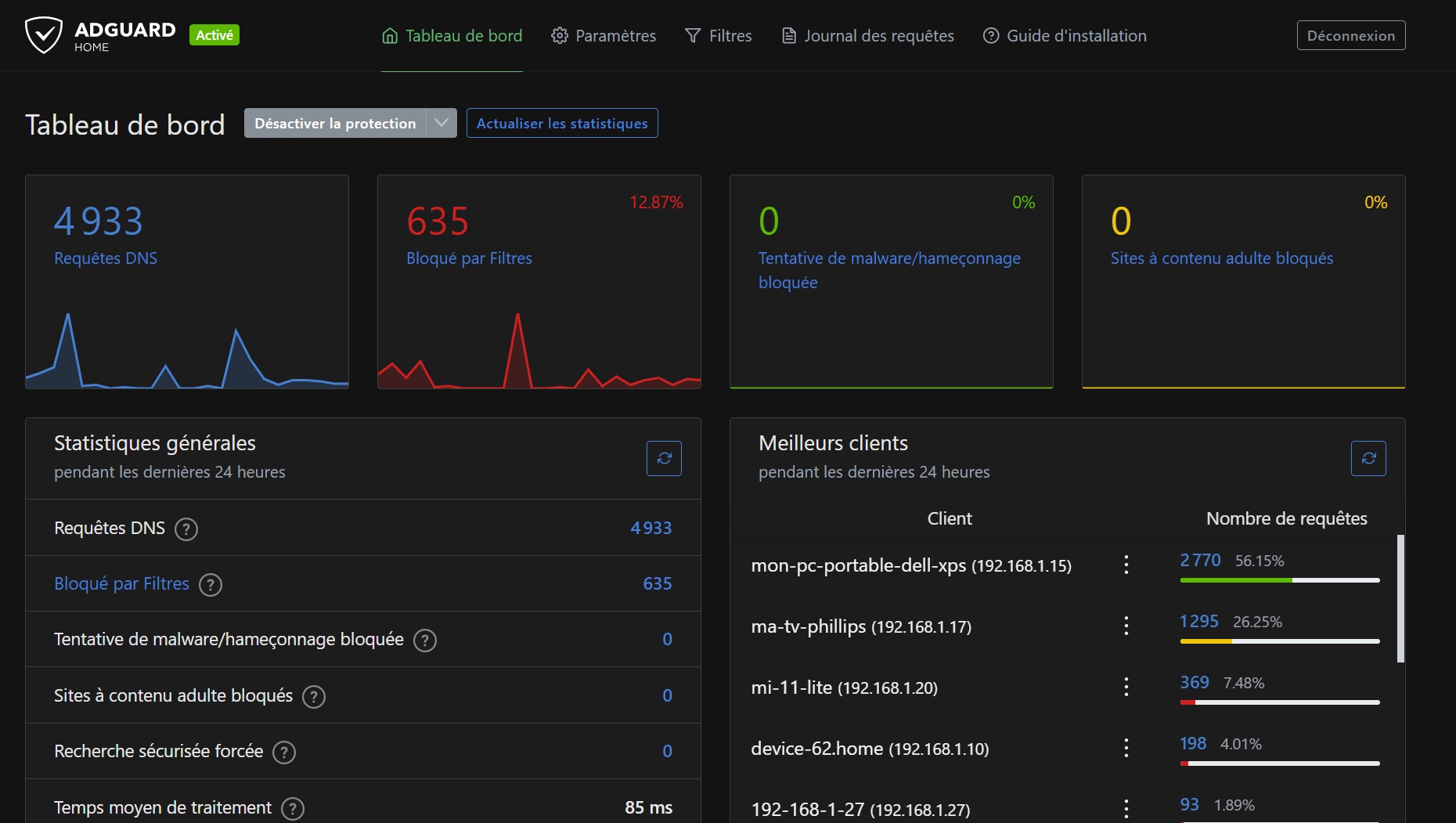Click request count 198 for device-62.home
This screenshot has width=1456, height=823.
pos(1193,743)
